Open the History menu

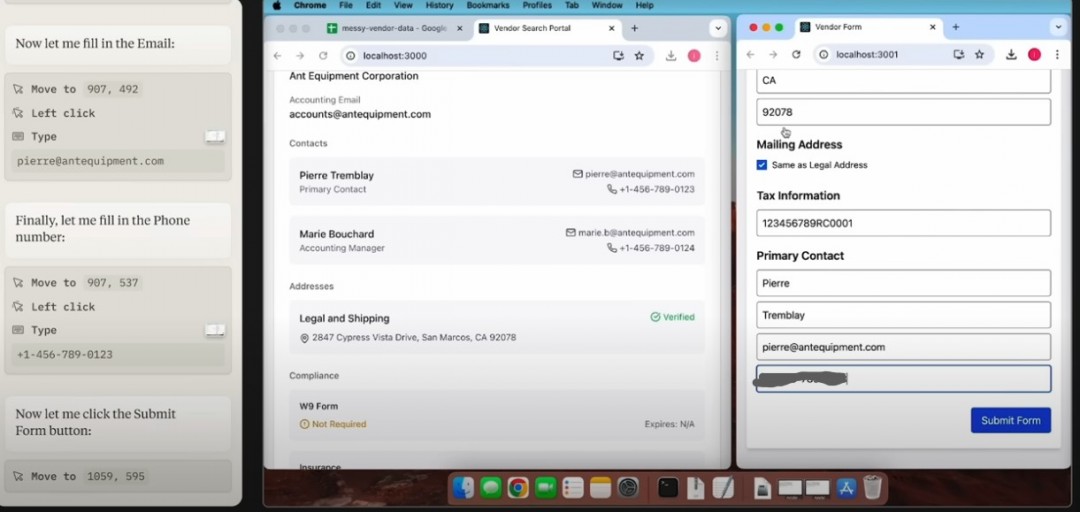point(439,6)
